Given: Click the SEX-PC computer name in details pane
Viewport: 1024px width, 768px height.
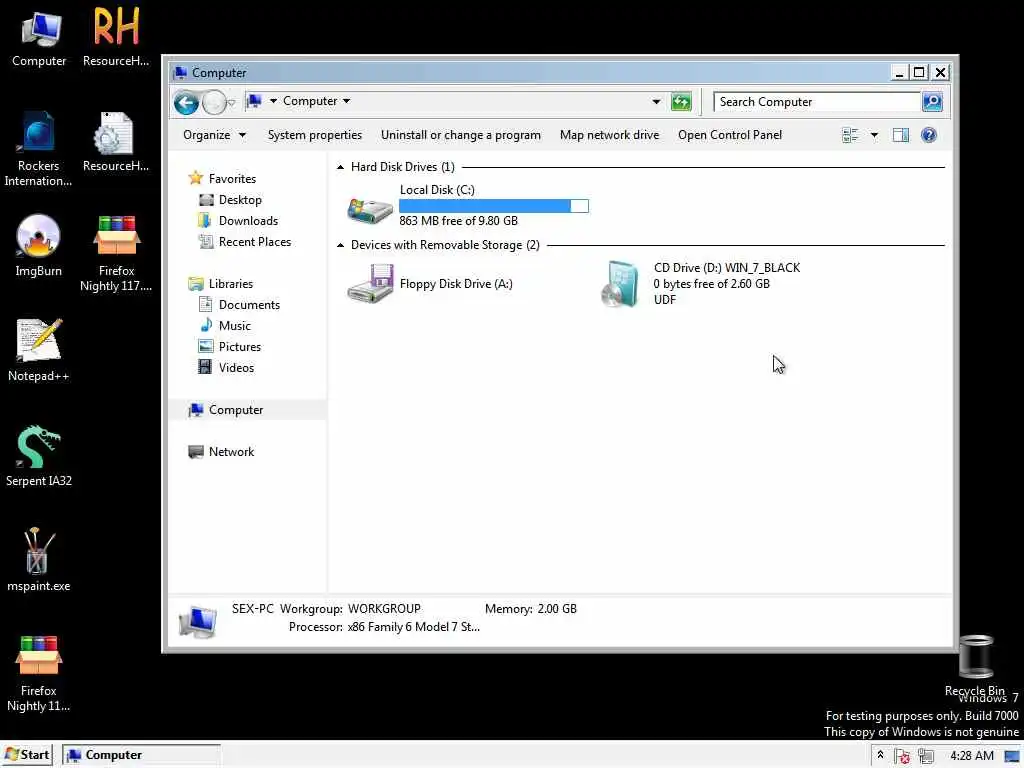Looking at the screenshot, I should 252,609.
